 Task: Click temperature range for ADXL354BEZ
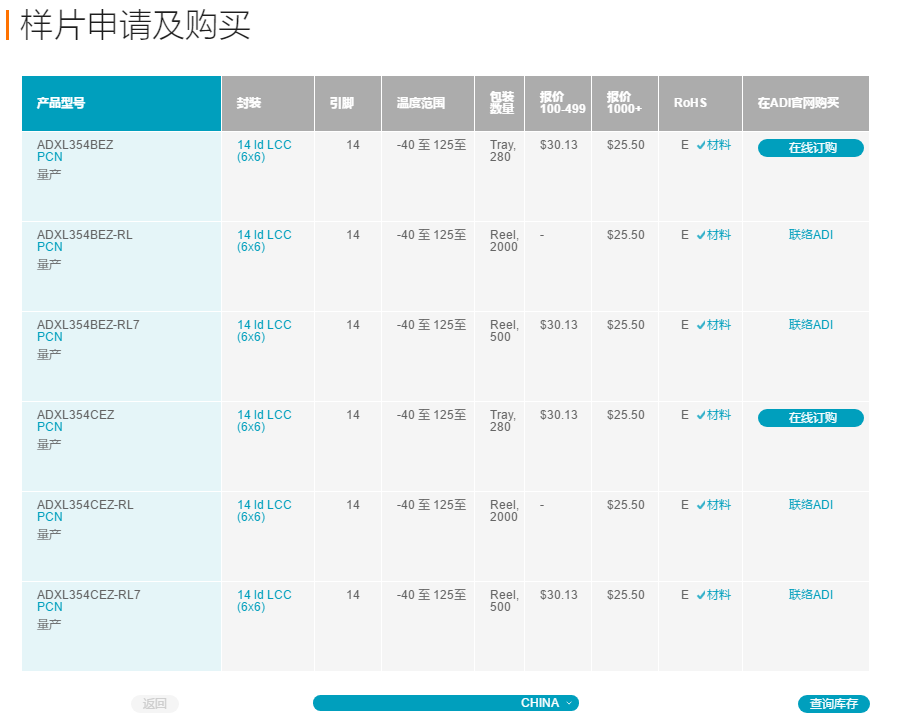click(431, 145)
